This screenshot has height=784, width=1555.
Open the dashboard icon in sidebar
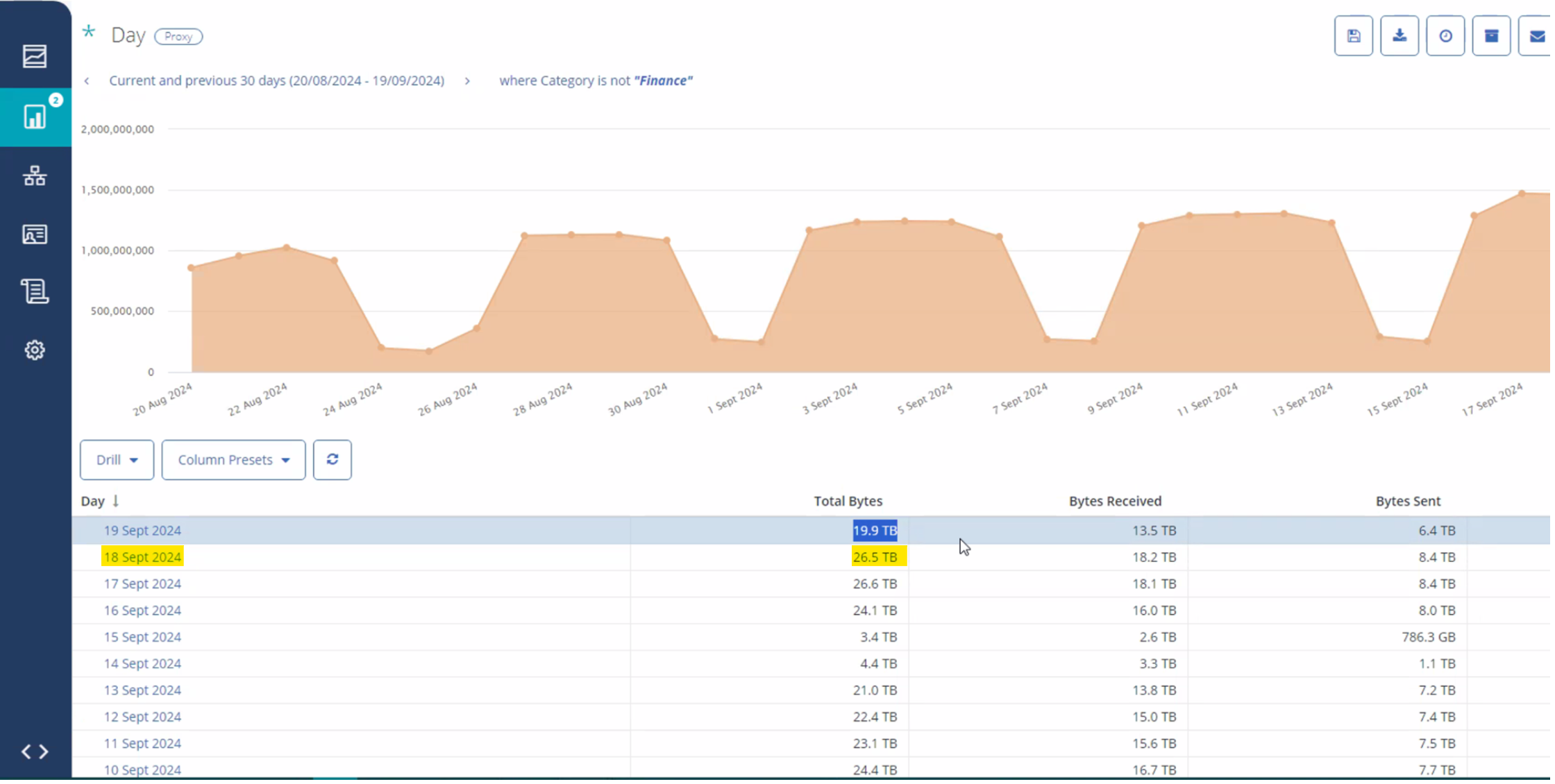pos(35,56)
